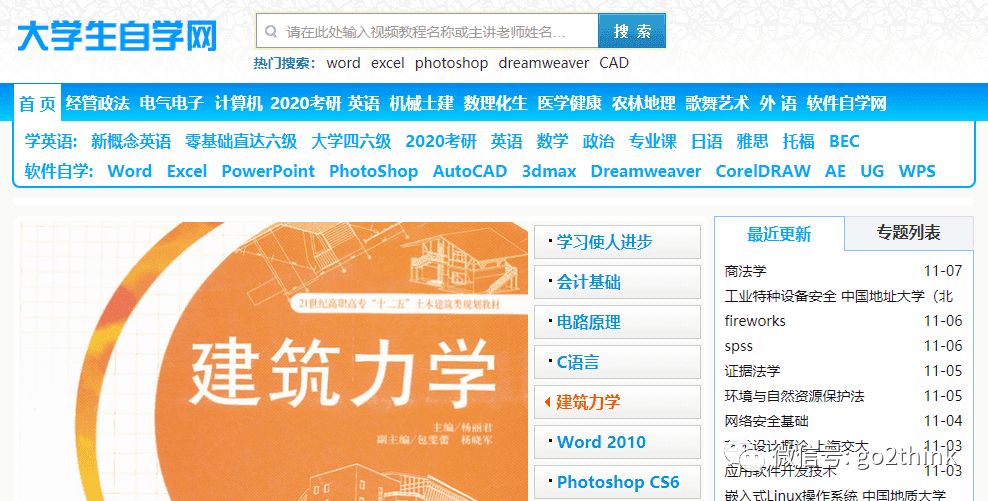Open UG tutorial link
The width and height of the screenshot is (988, 501).
(872, 171)
